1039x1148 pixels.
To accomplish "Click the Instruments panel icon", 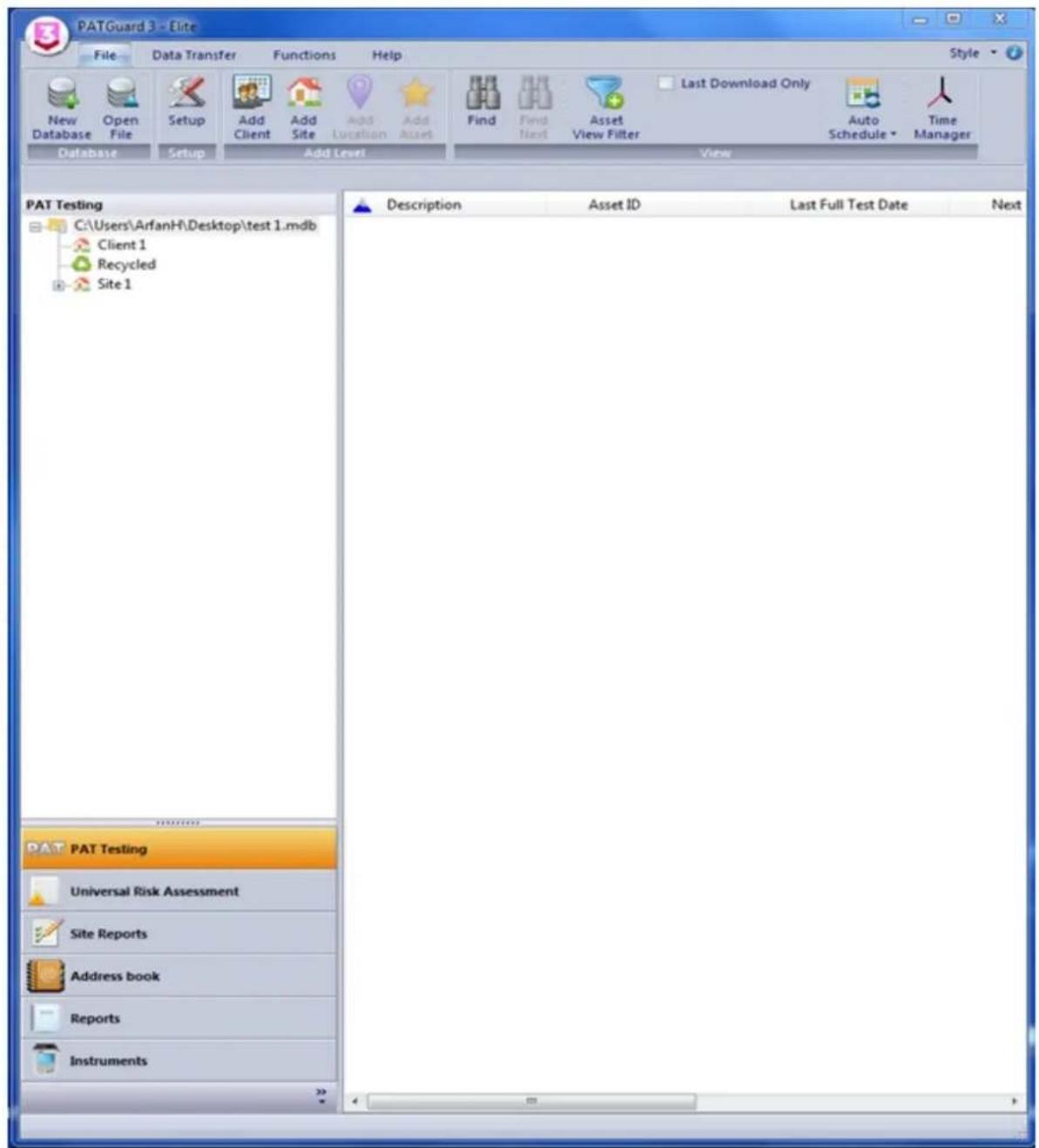I will tap(44, 1060).
